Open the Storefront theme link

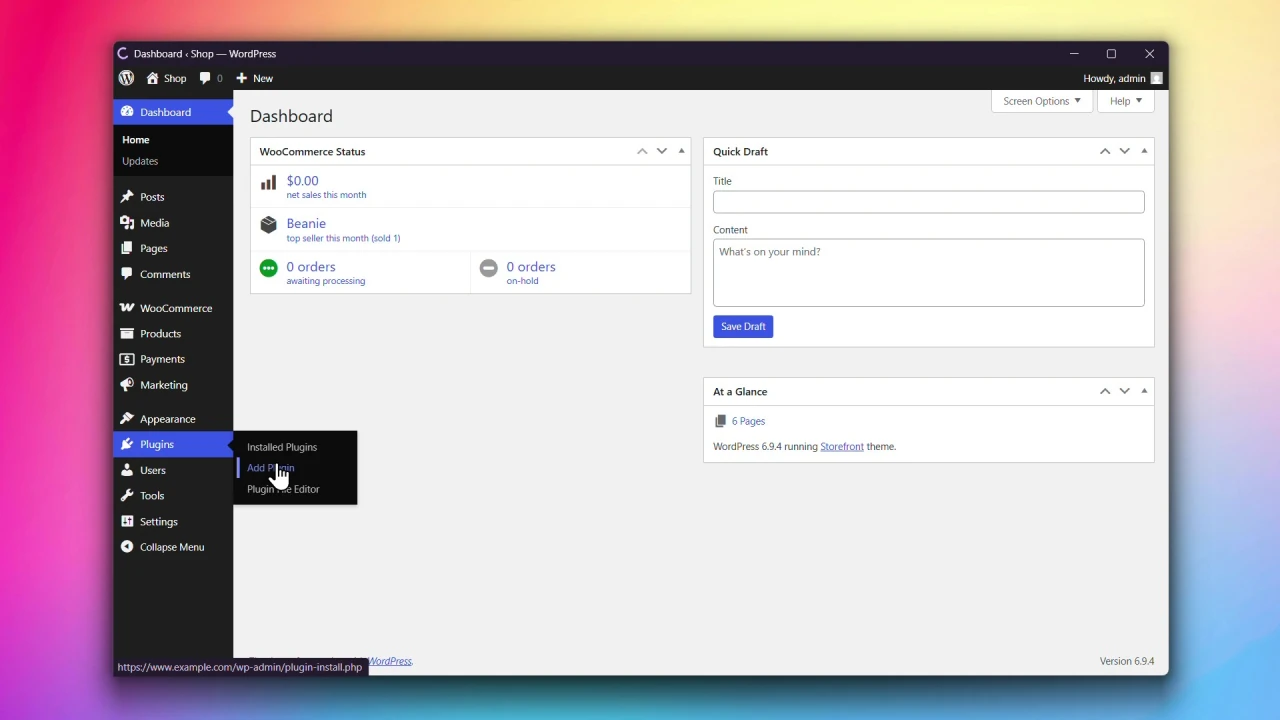click(x=842, y=446)
